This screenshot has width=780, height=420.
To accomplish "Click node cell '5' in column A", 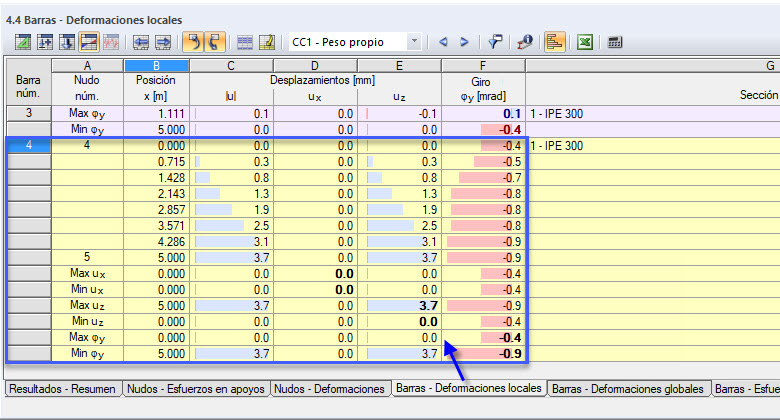I will [87, 257].
